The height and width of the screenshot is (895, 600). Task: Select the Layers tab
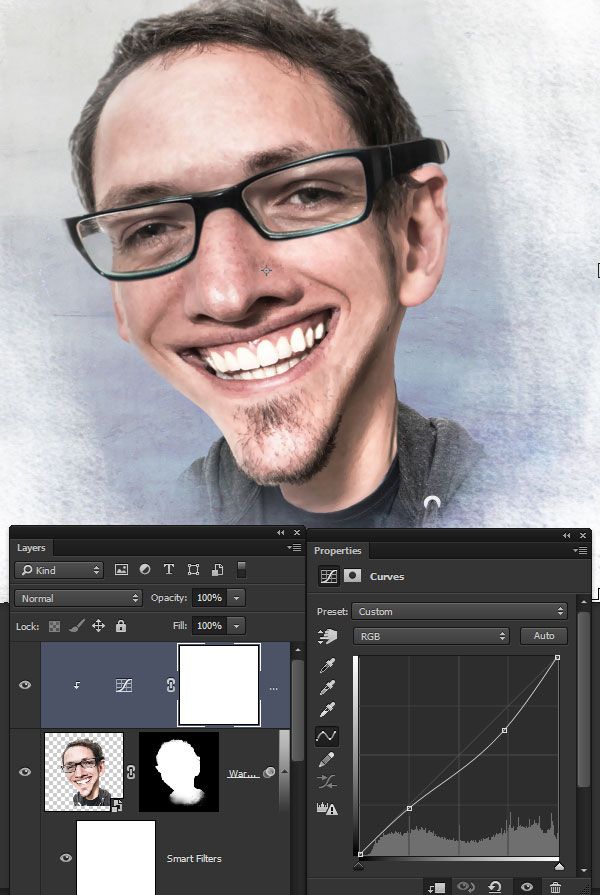point(31,547)
